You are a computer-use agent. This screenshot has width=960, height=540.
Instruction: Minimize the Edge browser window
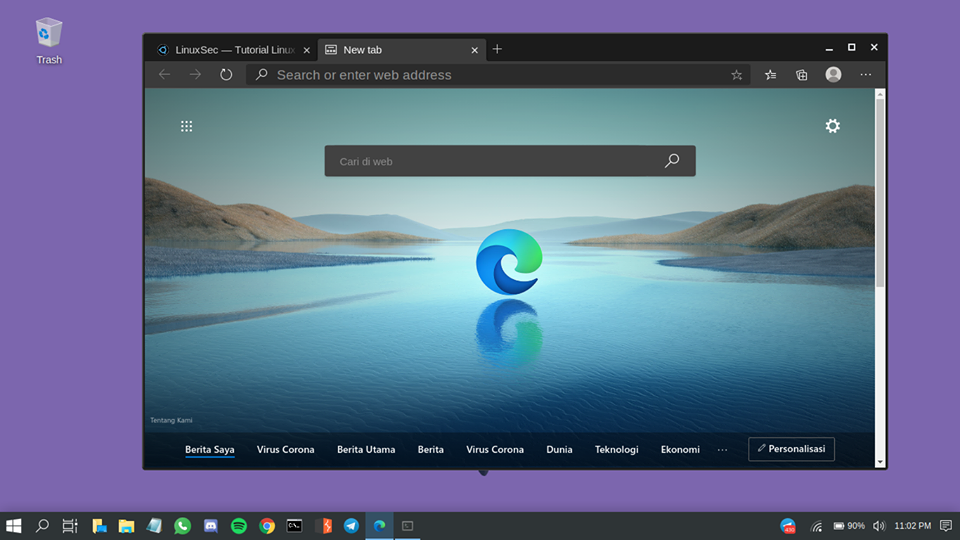pyautogui.click(x=829, y=48)
